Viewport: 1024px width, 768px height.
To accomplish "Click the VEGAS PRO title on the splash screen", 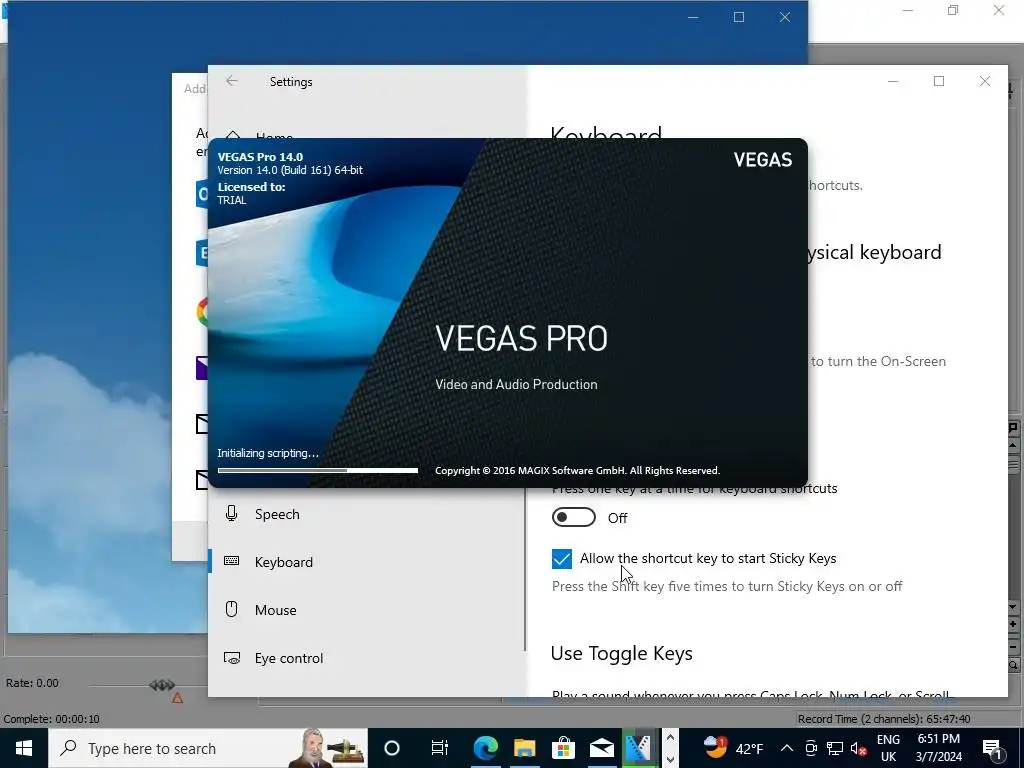I will tap(521, 338).
